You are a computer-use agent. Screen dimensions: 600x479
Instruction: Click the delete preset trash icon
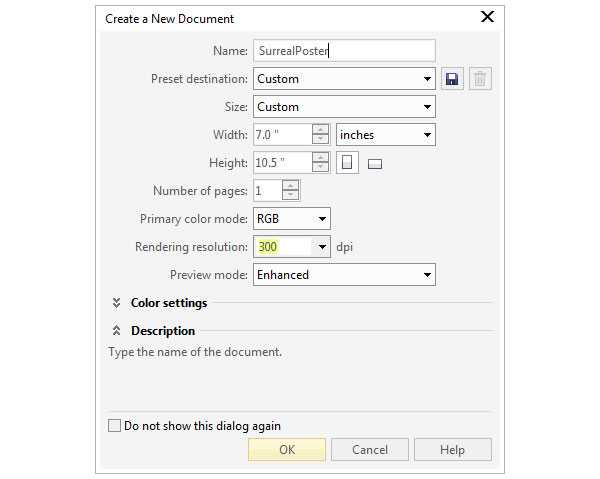(480, 79)
